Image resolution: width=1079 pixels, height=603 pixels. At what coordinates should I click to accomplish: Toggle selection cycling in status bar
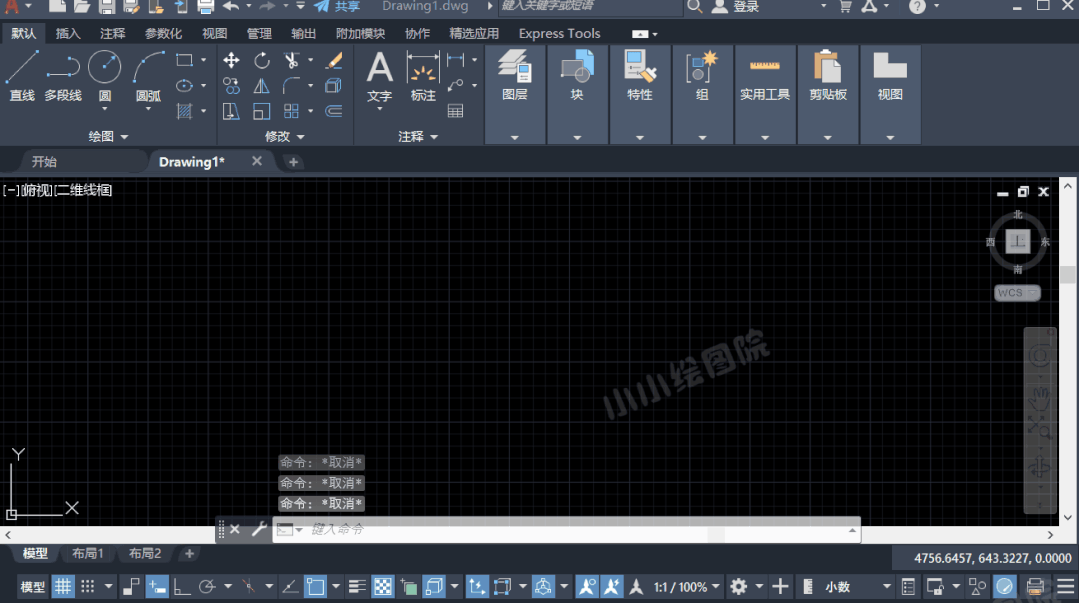coord(409,586)
